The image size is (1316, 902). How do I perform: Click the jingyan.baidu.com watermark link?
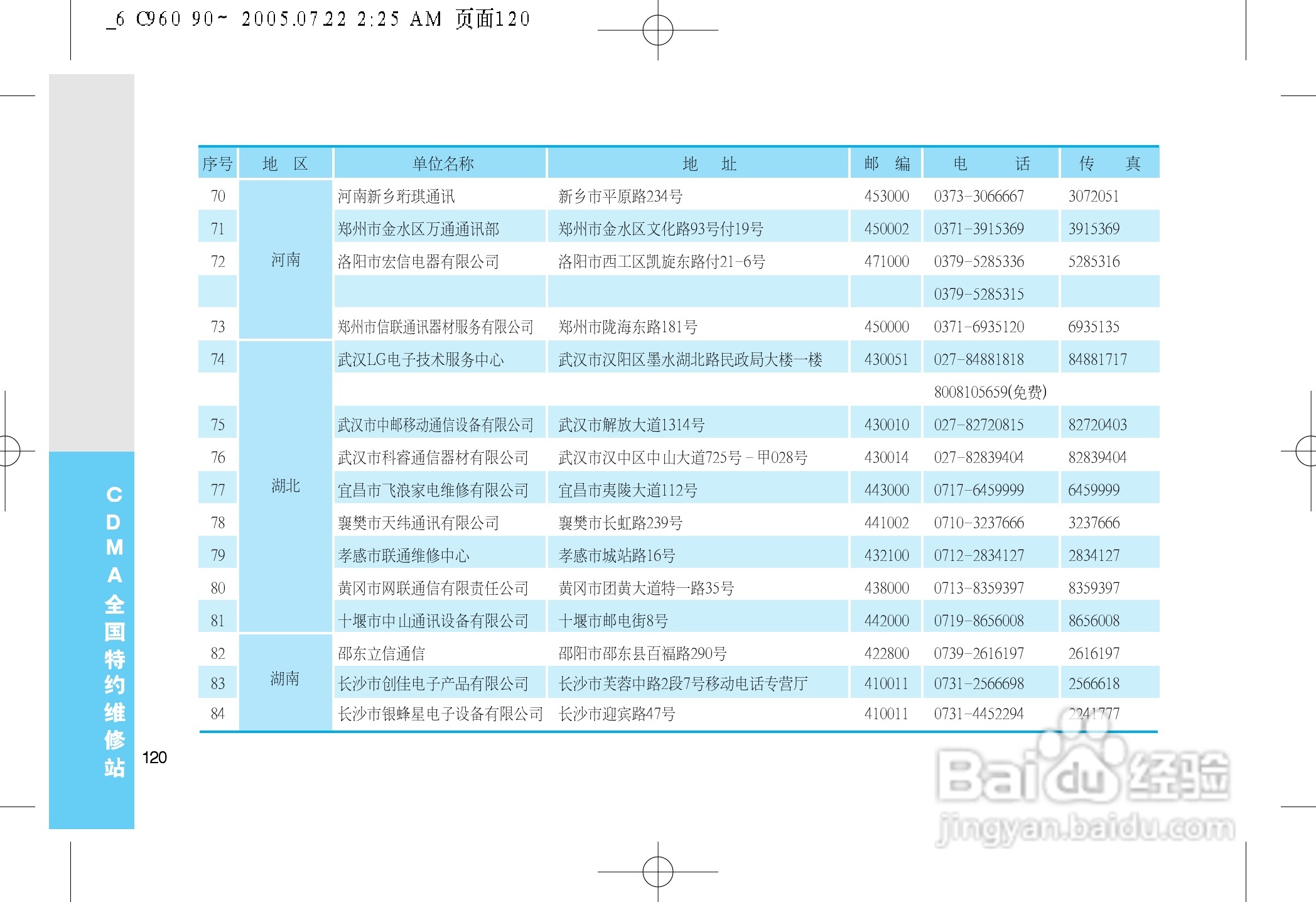(x=1084, y=827)
